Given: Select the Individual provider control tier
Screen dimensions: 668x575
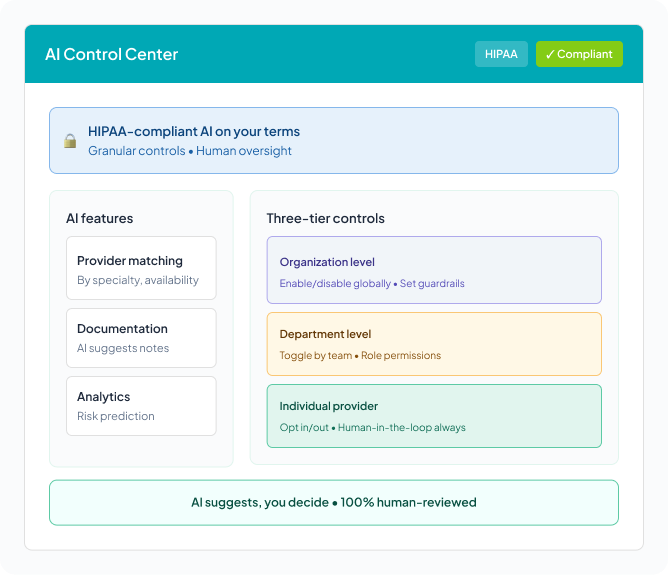Looking at the screenshot, I should pos(434,416).
